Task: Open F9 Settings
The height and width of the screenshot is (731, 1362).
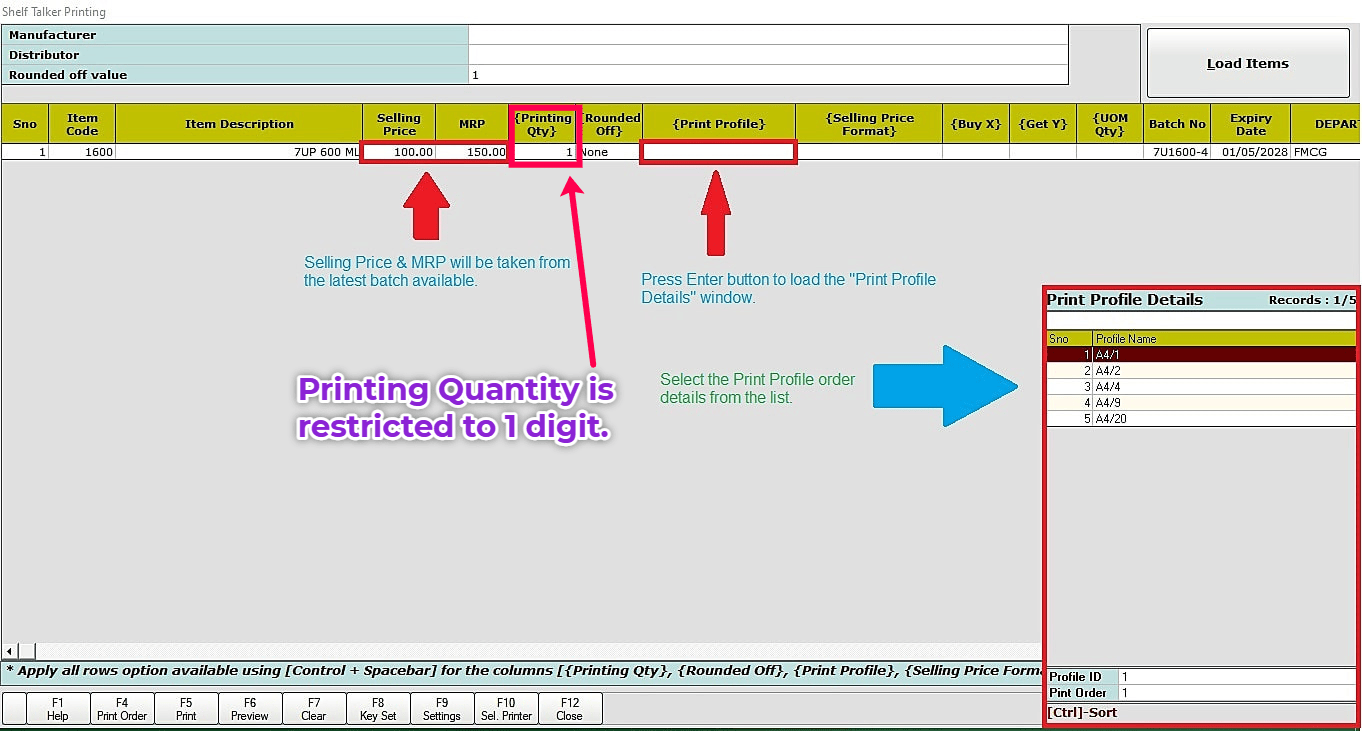Action: point(442,709)
